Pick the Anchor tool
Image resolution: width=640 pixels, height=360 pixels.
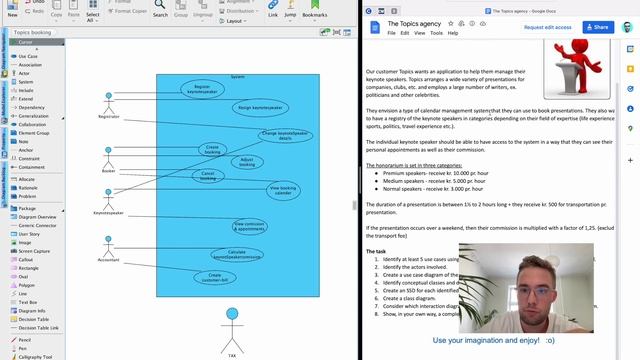(25, 150)
